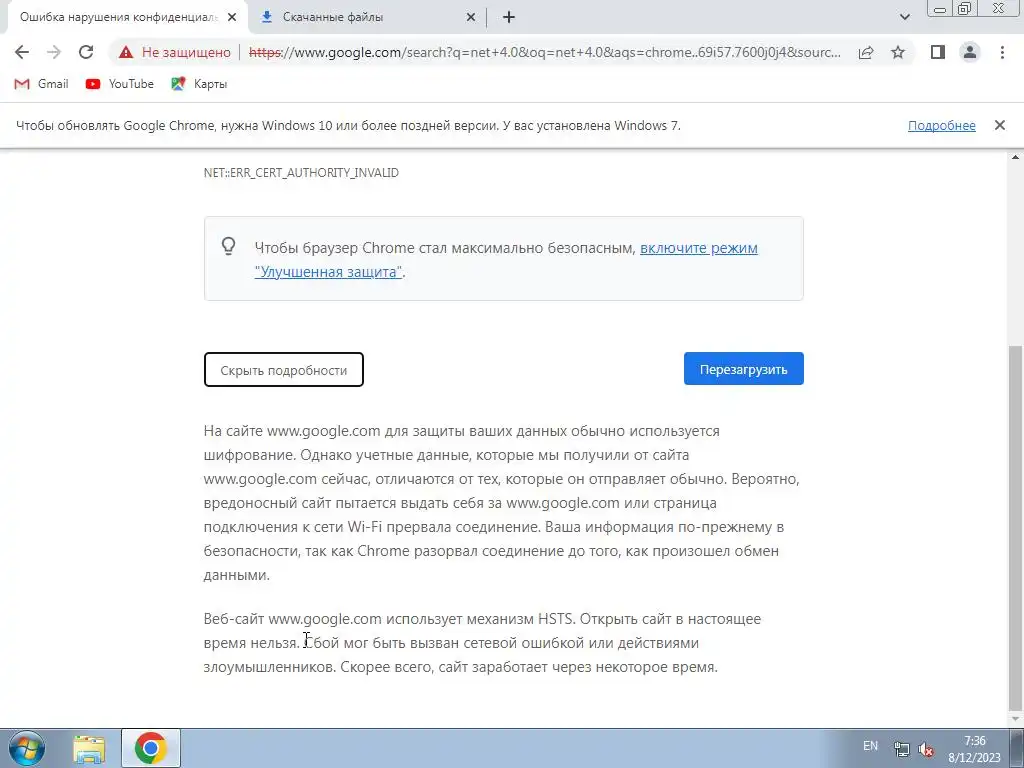This screenshot has width=1024, height=768.
Task: Click the scrollbar down arrow
Action: tap(1015, 720)
